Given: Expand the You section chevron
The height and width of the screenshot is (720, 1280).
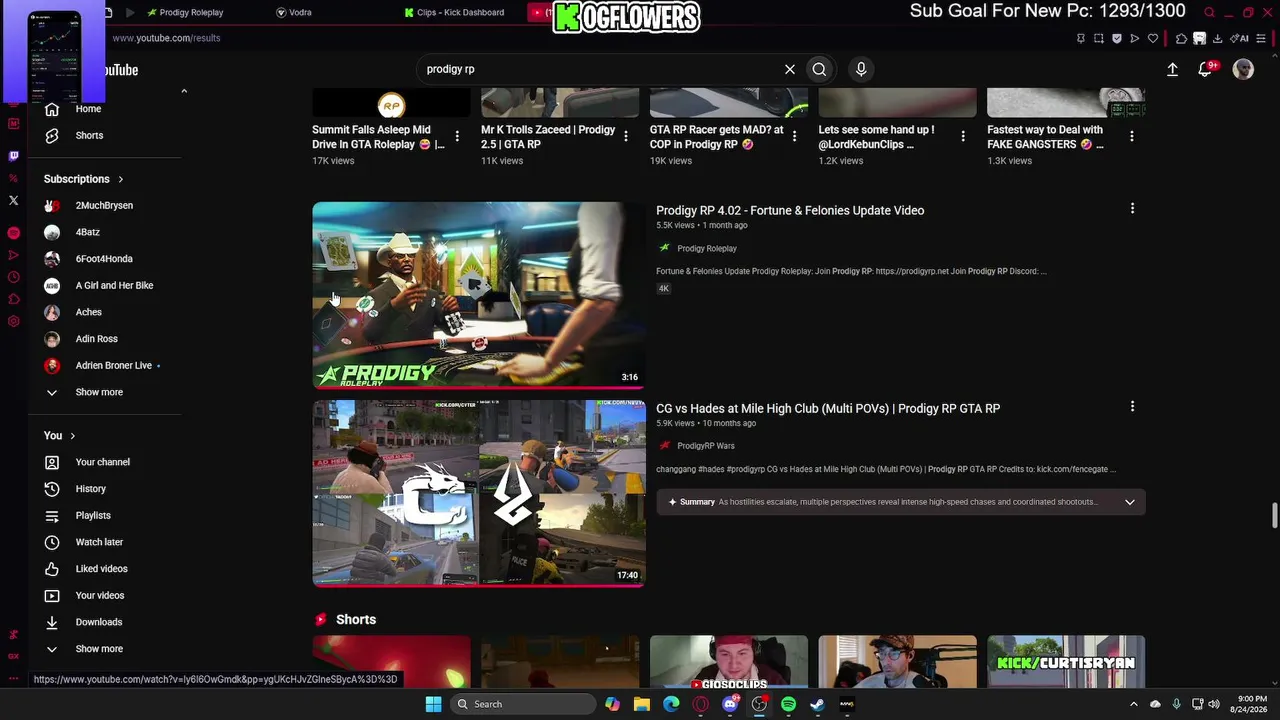Looking at the screenshot, I should tap(72, 436).
